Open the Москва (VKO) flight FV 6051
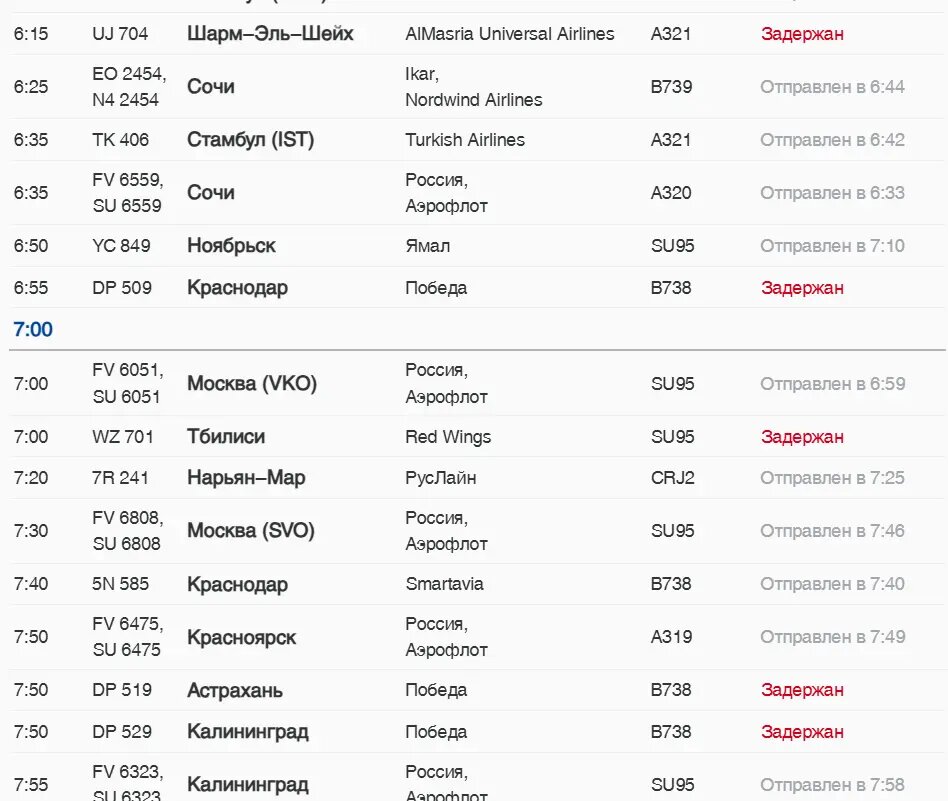 pos(478,383)
